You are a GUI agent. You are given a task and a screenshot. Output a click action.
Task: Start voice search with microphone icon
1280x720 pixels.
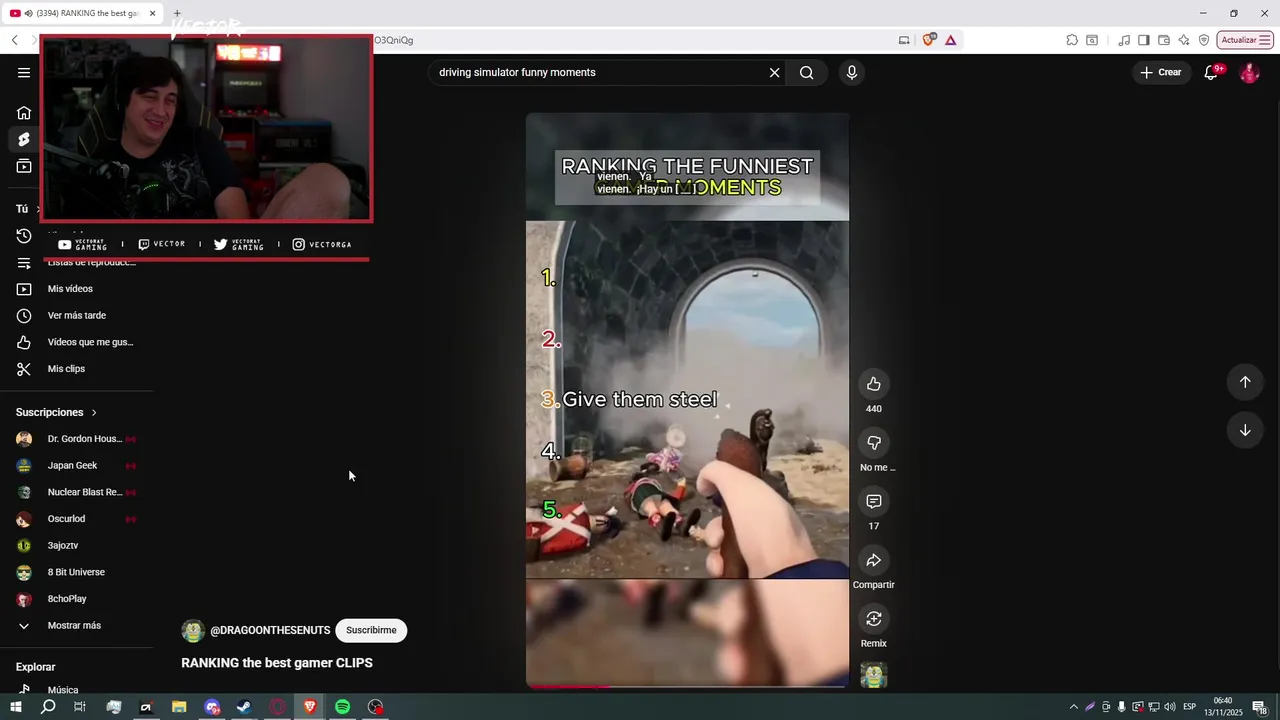point(852,72)
